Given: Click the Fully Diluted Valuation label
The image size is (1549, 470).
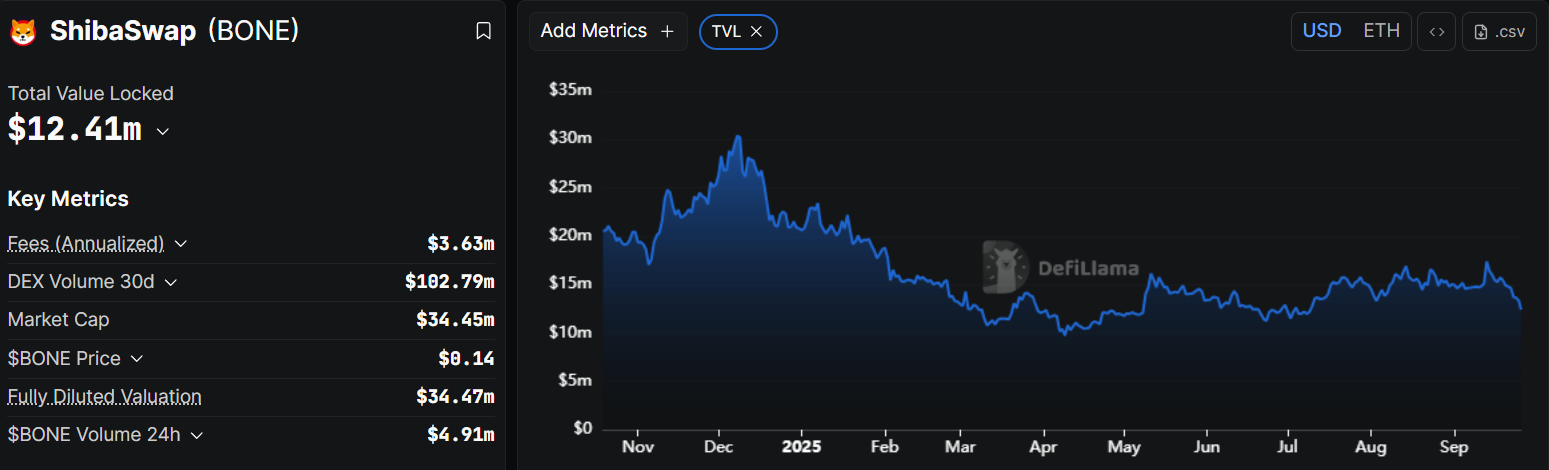Looking at the screenshot, I should tap(104, 397).
